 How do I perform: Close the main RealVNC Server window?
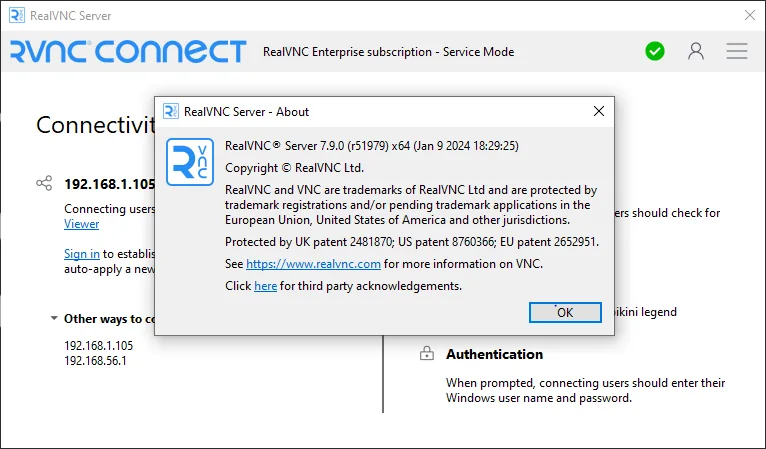750,15
